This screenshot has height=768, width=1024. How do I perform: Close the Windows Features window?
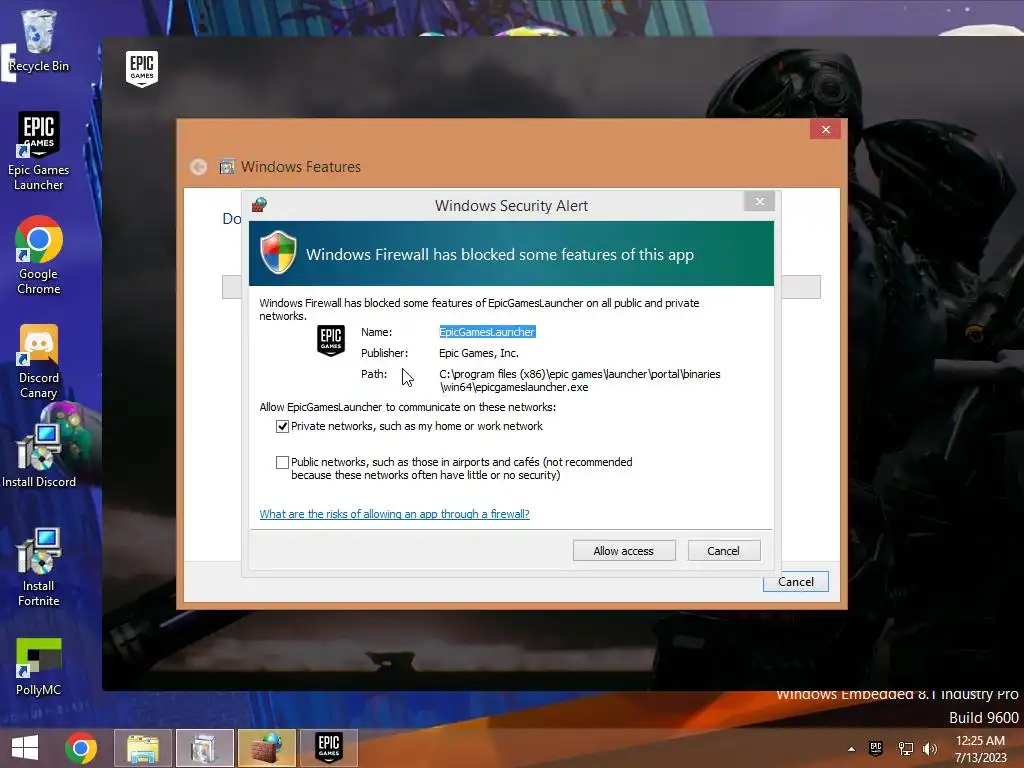(826, 129)
